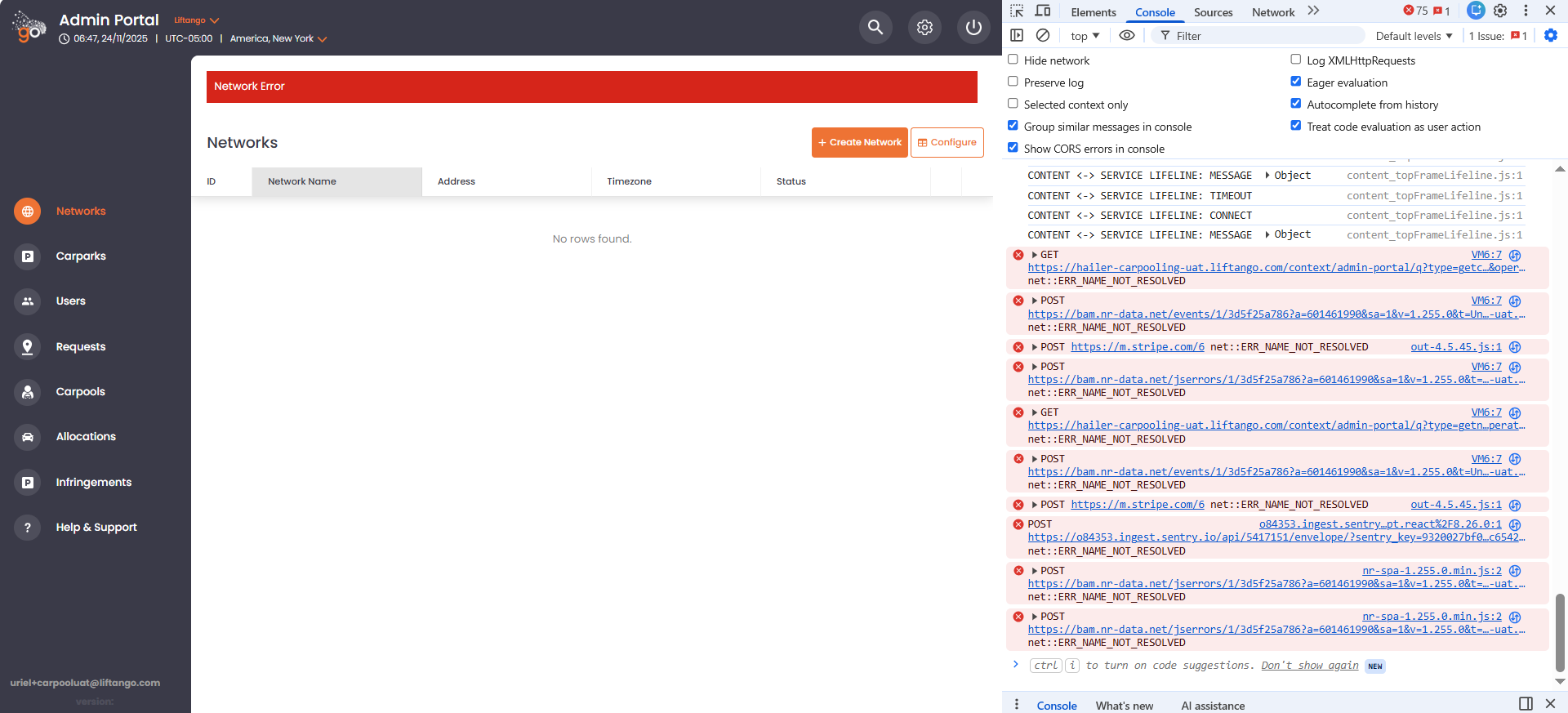The image size is (1568, 713).
Task: Enable the Preserve log checkbox
Action: point(1013,82)
